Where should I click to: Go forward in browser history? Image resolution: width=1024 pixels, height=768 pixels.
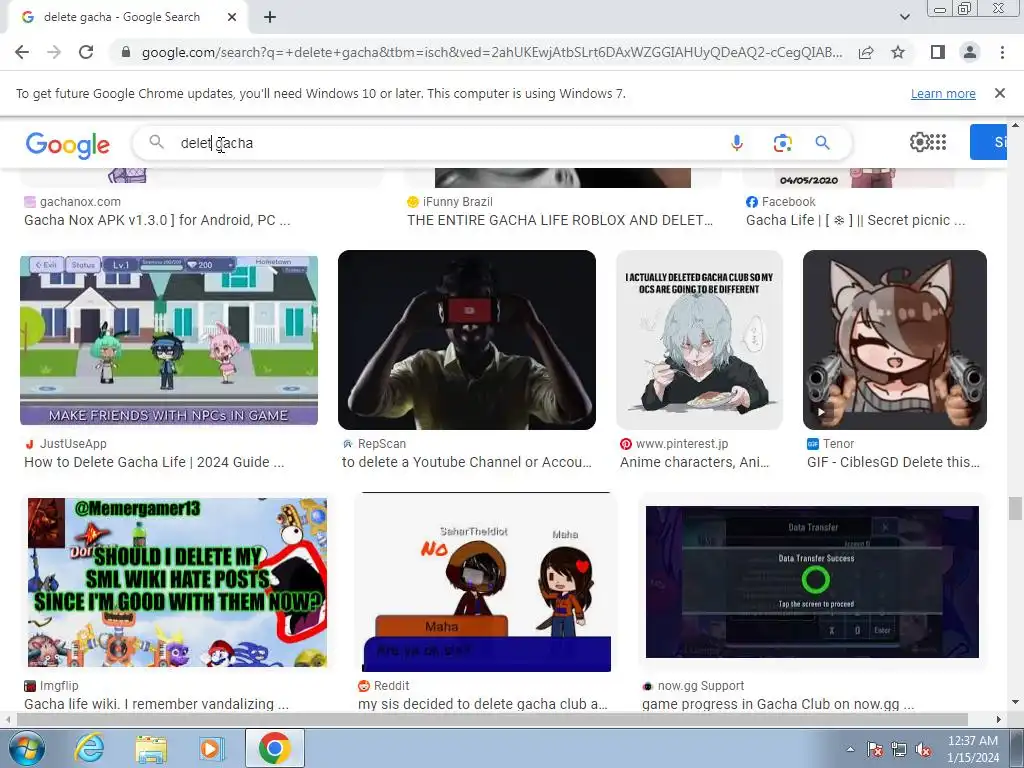pos(54,52)
